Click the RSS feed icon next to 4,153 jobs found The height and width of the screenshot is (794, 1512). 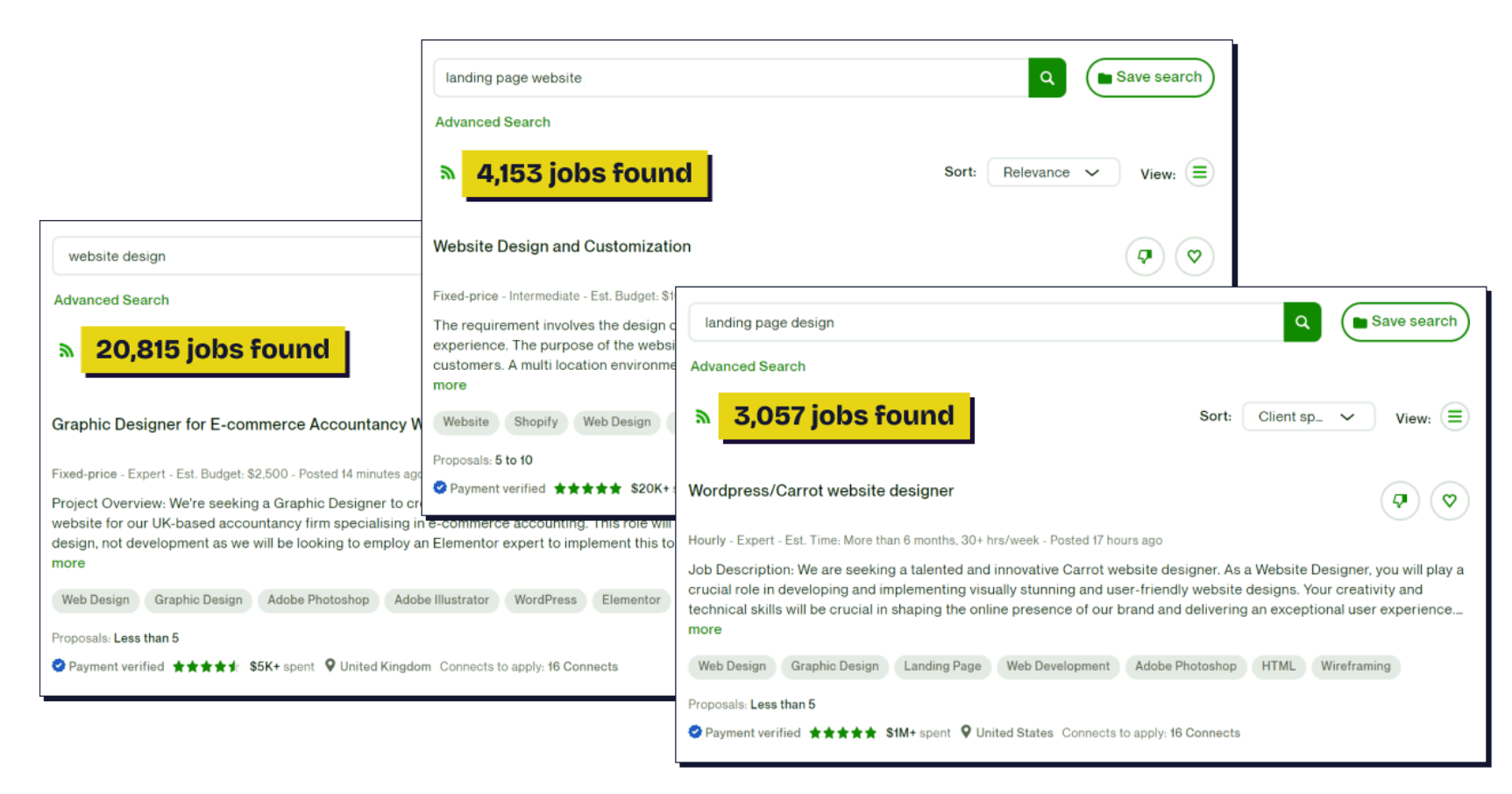click(x=447, y=173)
